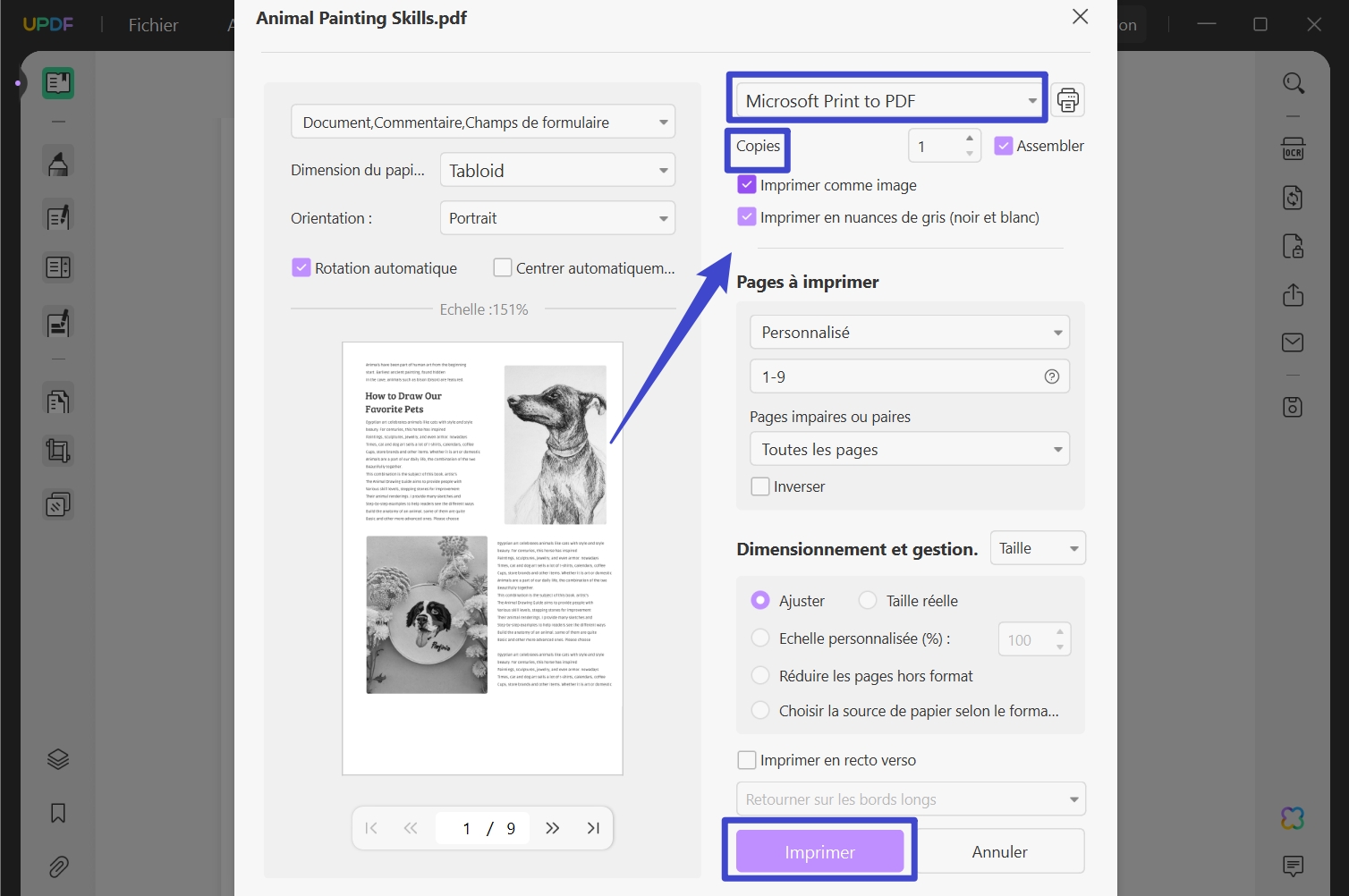
Task: Click the Annuler button
Action: (999, 850)
